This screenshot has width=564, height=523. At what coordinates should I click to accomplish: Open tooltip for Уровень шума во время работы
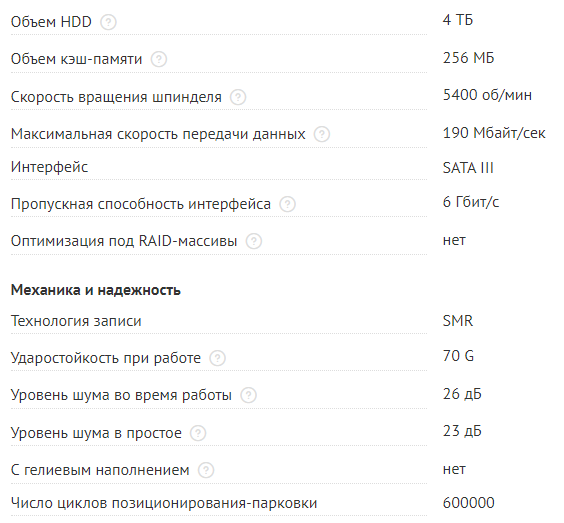point(249,395)
